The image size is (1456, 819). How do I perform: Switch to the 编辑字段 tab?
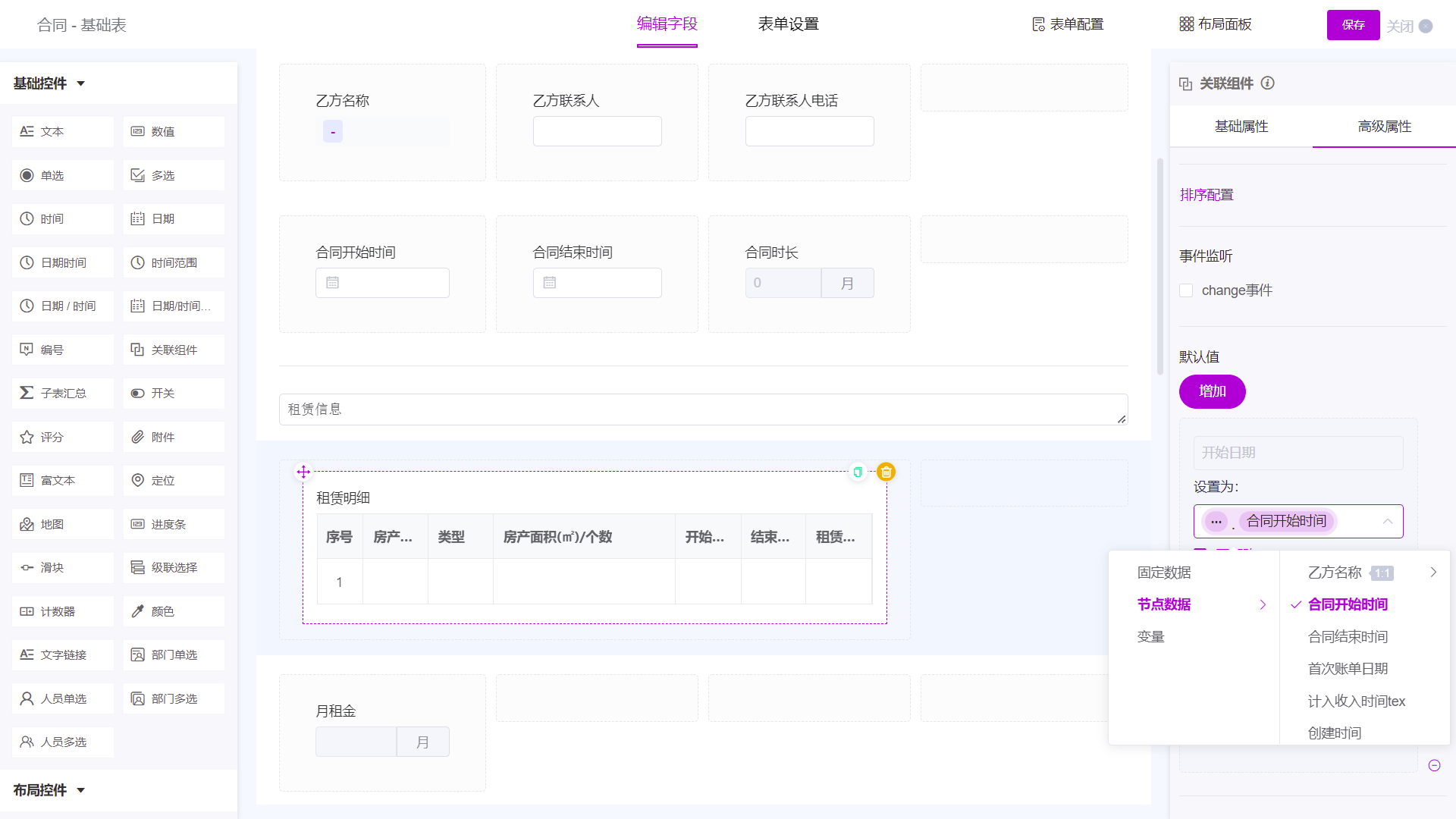(x=667, y=24)
